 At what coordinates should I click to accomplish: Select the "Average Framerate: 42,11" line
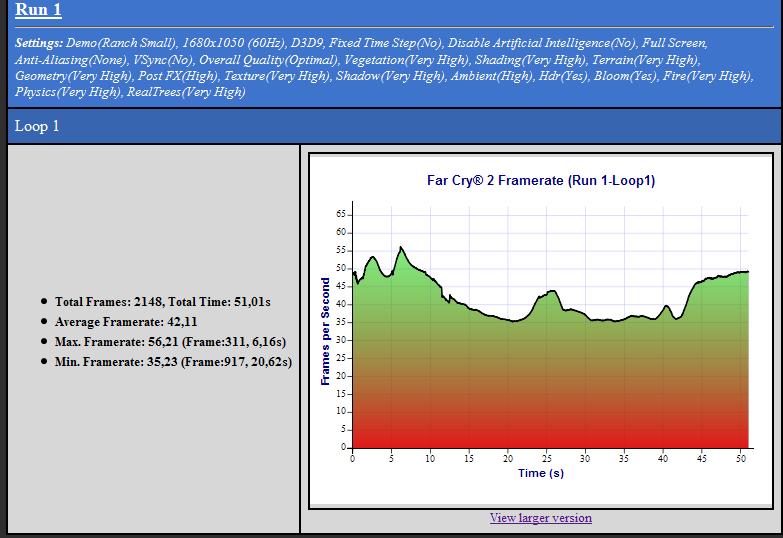coord(126,322)
